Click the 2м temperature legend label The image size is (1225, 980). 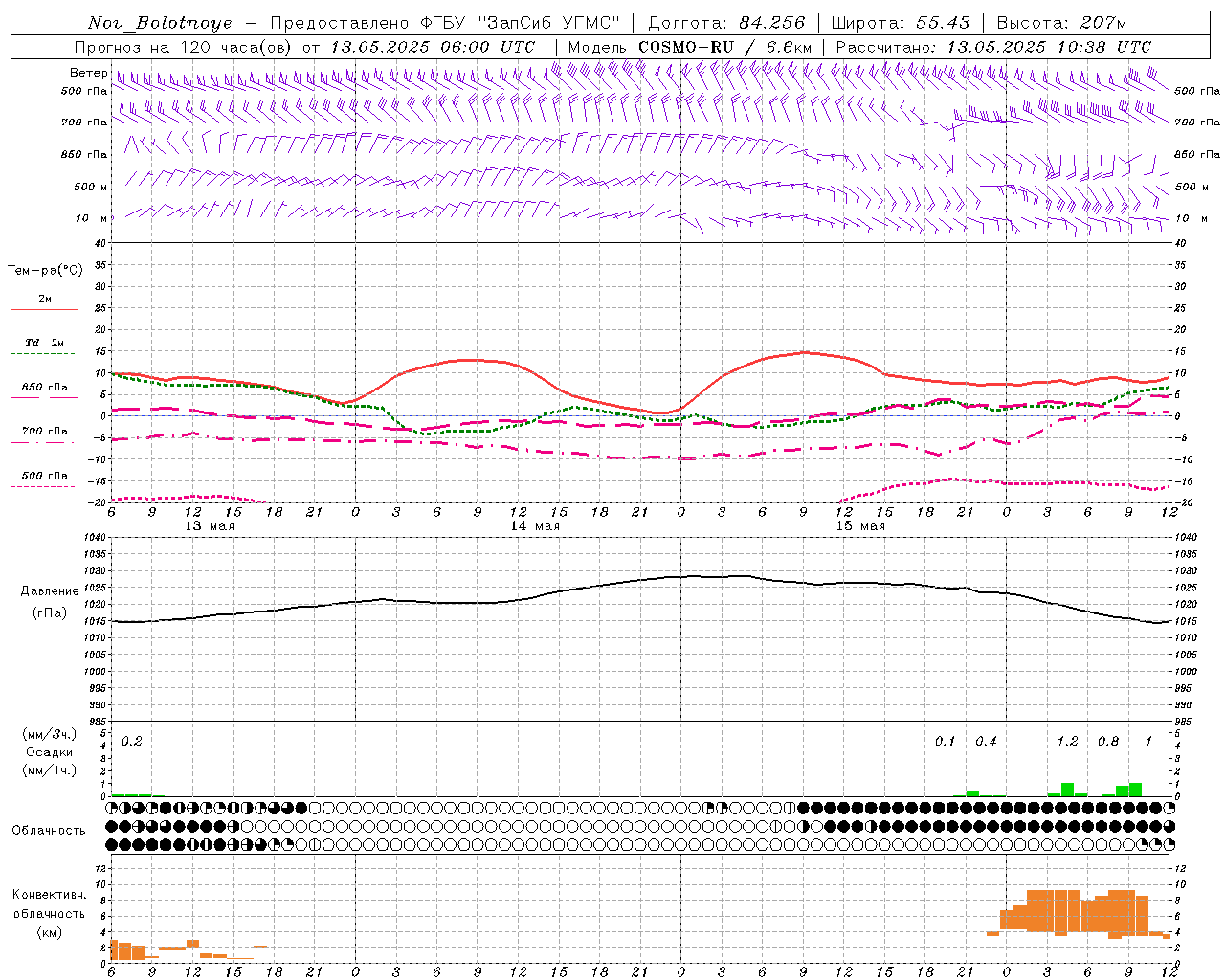(x=45, y=299)
